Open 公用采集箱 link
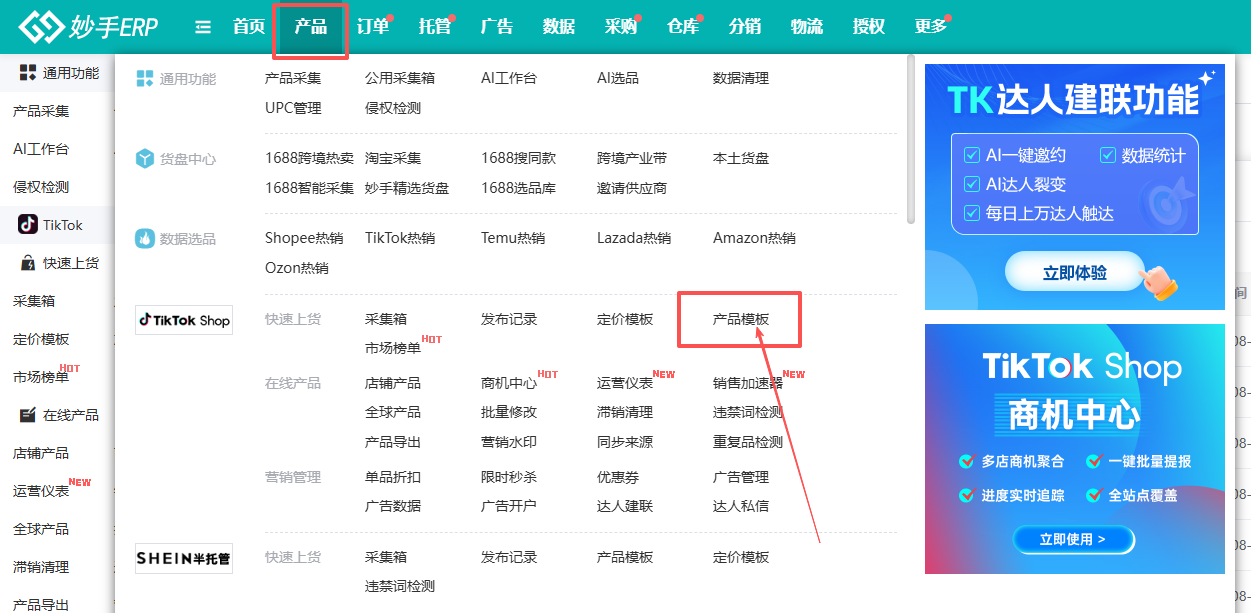The height and width of the screenshot is (613, 1251). pyautogui.click(x=400, y=78)
